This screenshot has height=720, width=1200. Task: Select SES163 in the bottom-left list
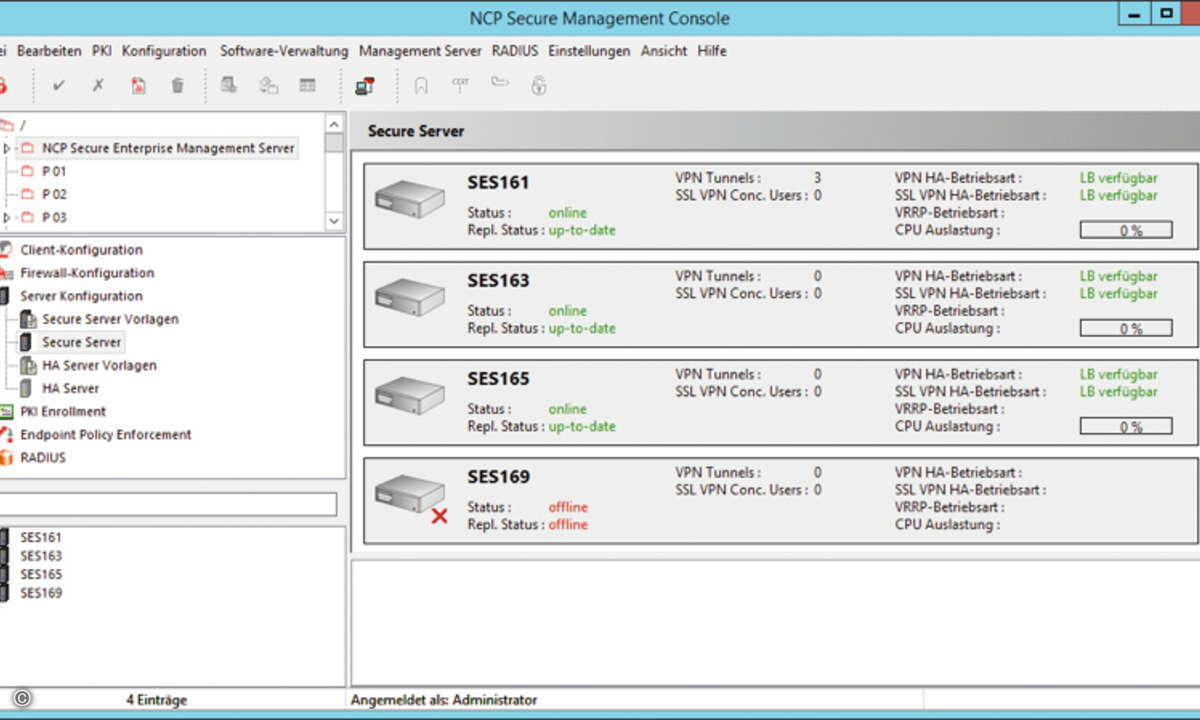click(x=41, y=556)
